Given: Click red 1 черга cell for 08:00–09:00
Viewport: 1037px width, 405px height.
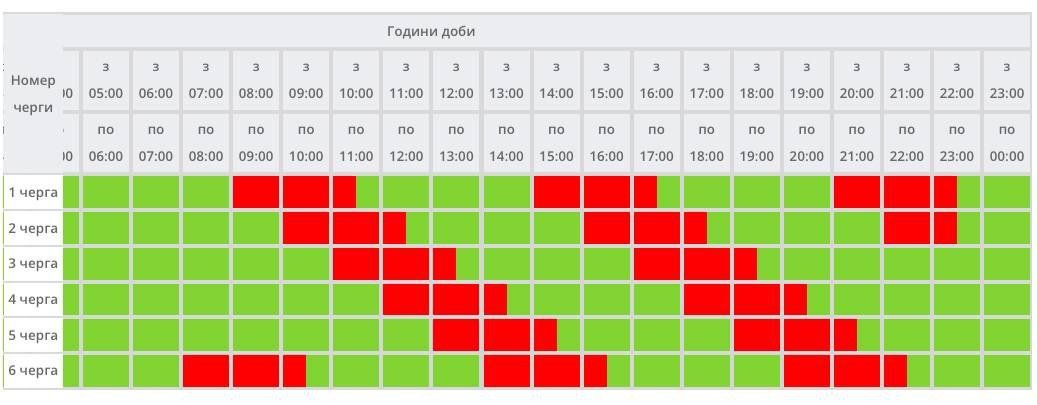Looking at the screenshot, I should 256,192.
